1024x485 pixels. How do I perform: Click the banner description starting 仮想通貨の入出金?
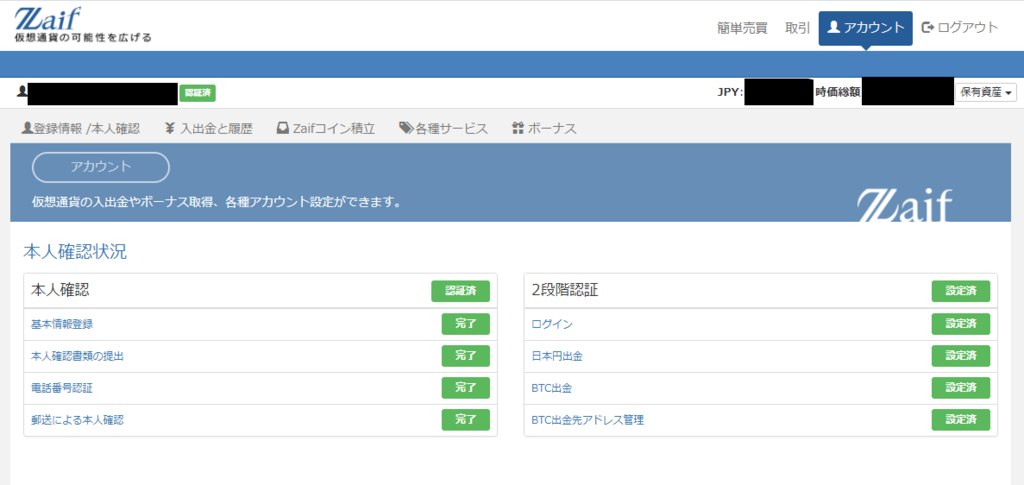(216, 202)
